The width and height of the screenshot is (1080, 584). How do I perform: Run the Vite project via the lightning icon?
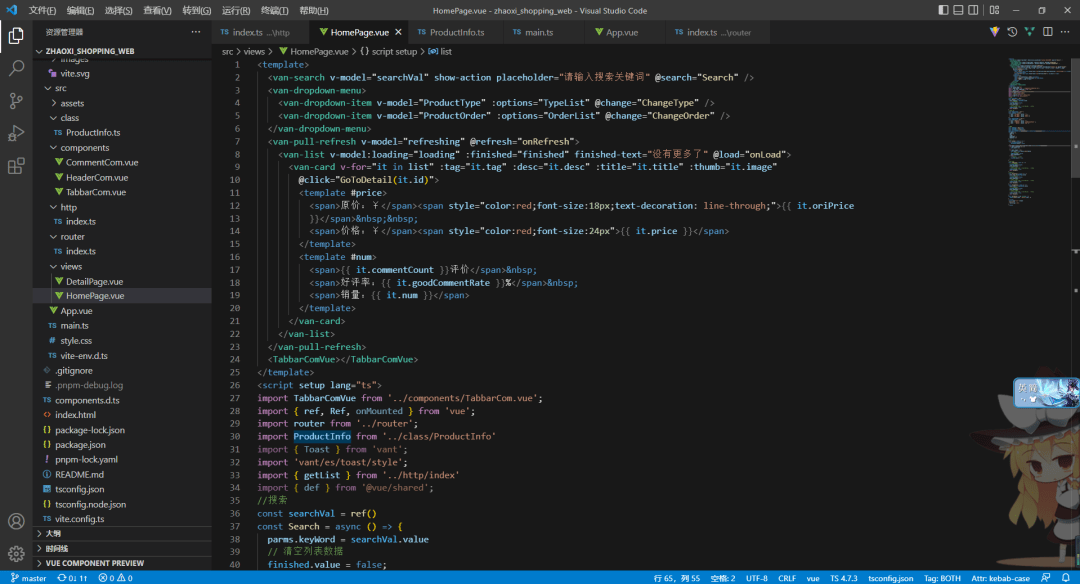point(994,32)
